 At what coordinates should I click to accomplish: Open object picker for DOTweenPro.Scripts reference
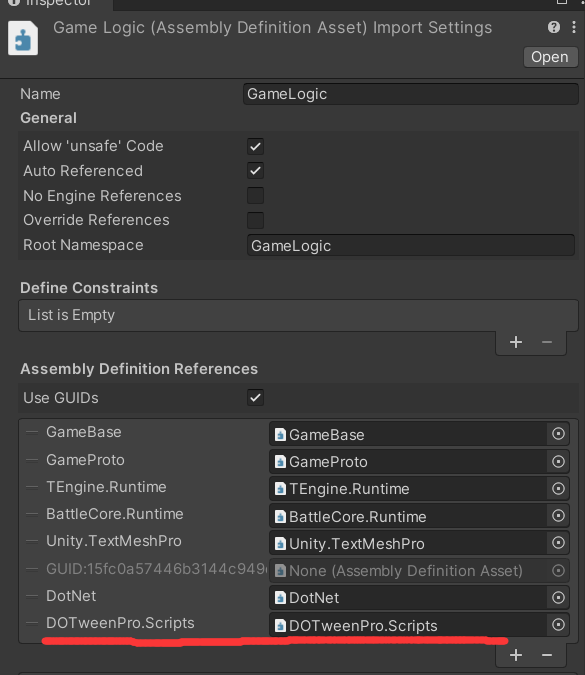pos(558,625)
